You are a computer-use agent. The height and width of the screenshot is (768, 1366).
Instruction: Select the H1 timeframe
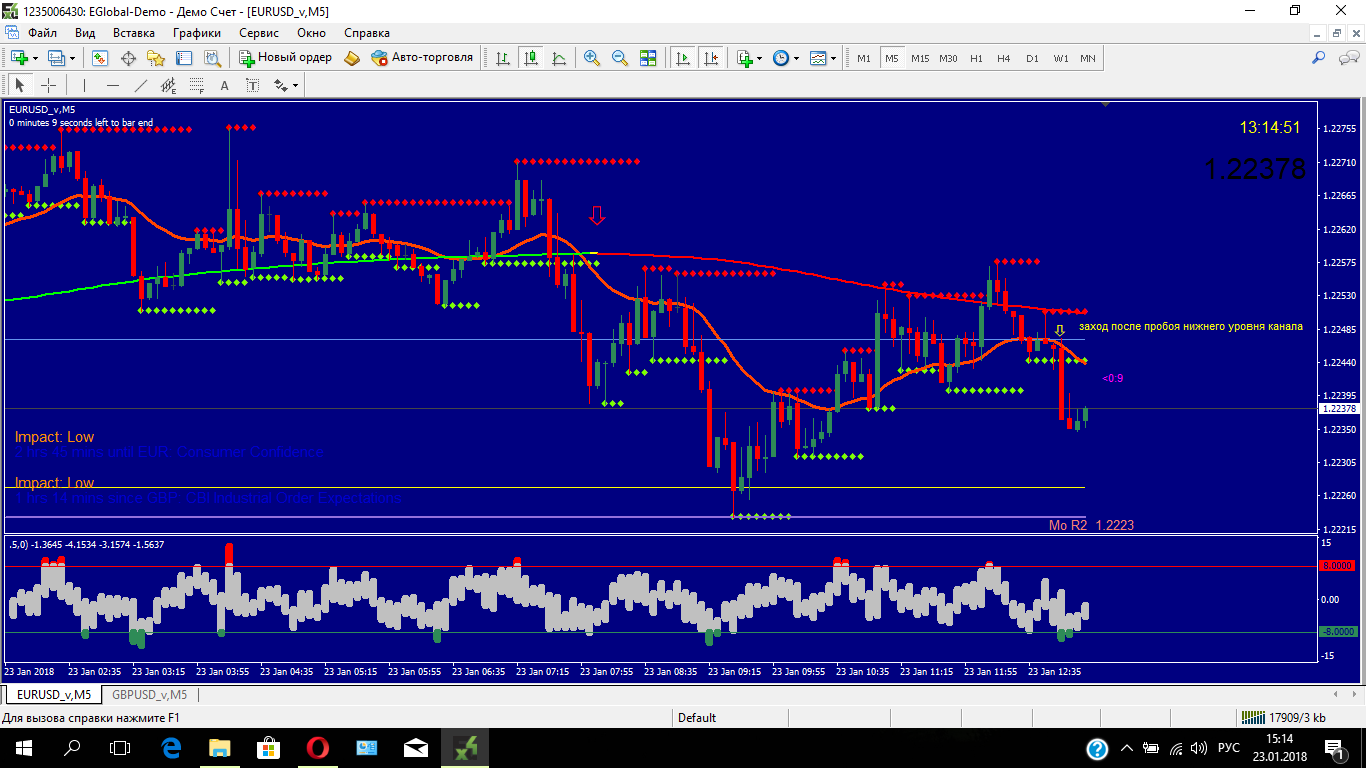[976, 58]
